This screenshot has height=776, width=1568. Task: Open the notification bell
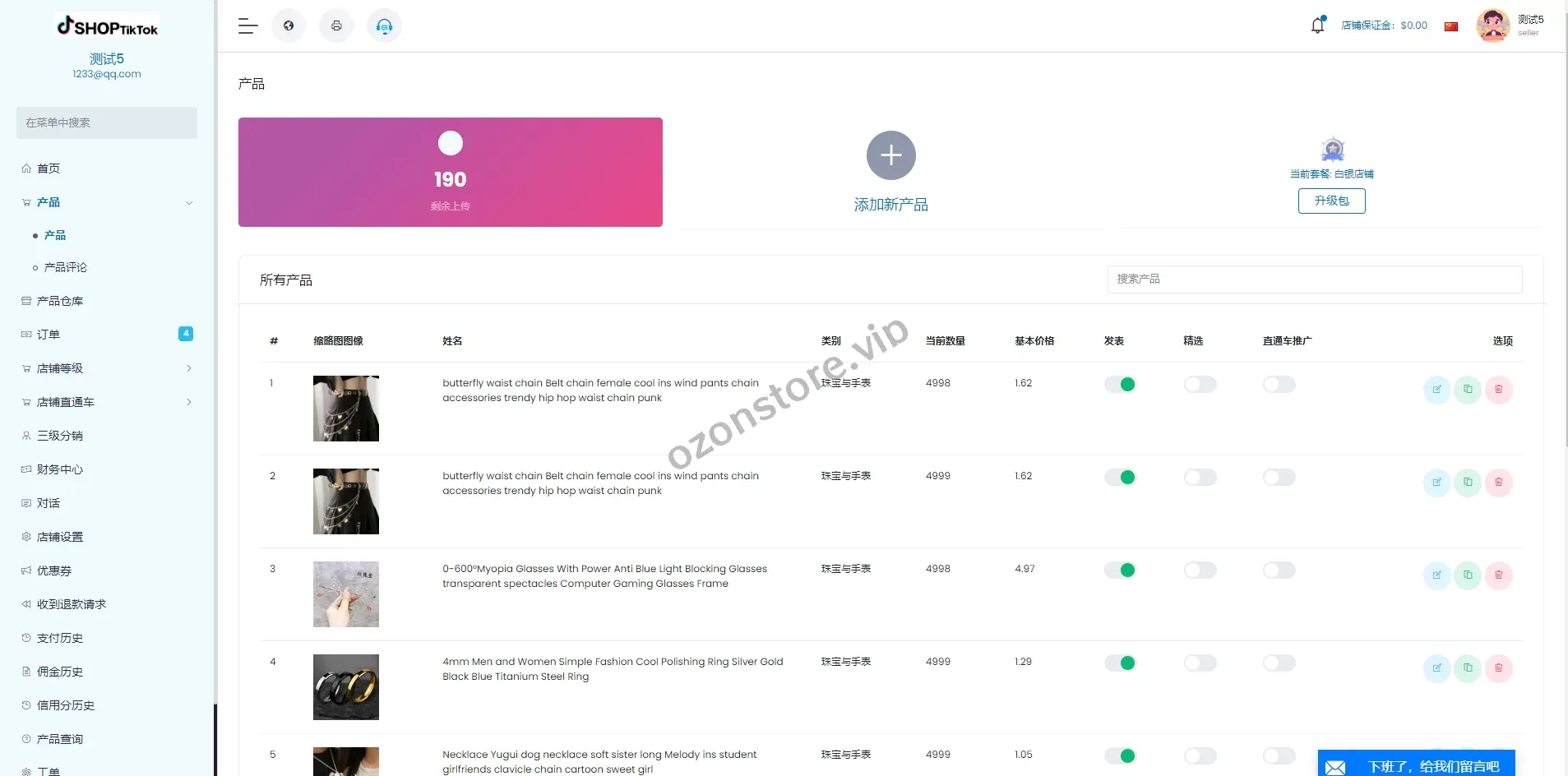[1317, 25]
